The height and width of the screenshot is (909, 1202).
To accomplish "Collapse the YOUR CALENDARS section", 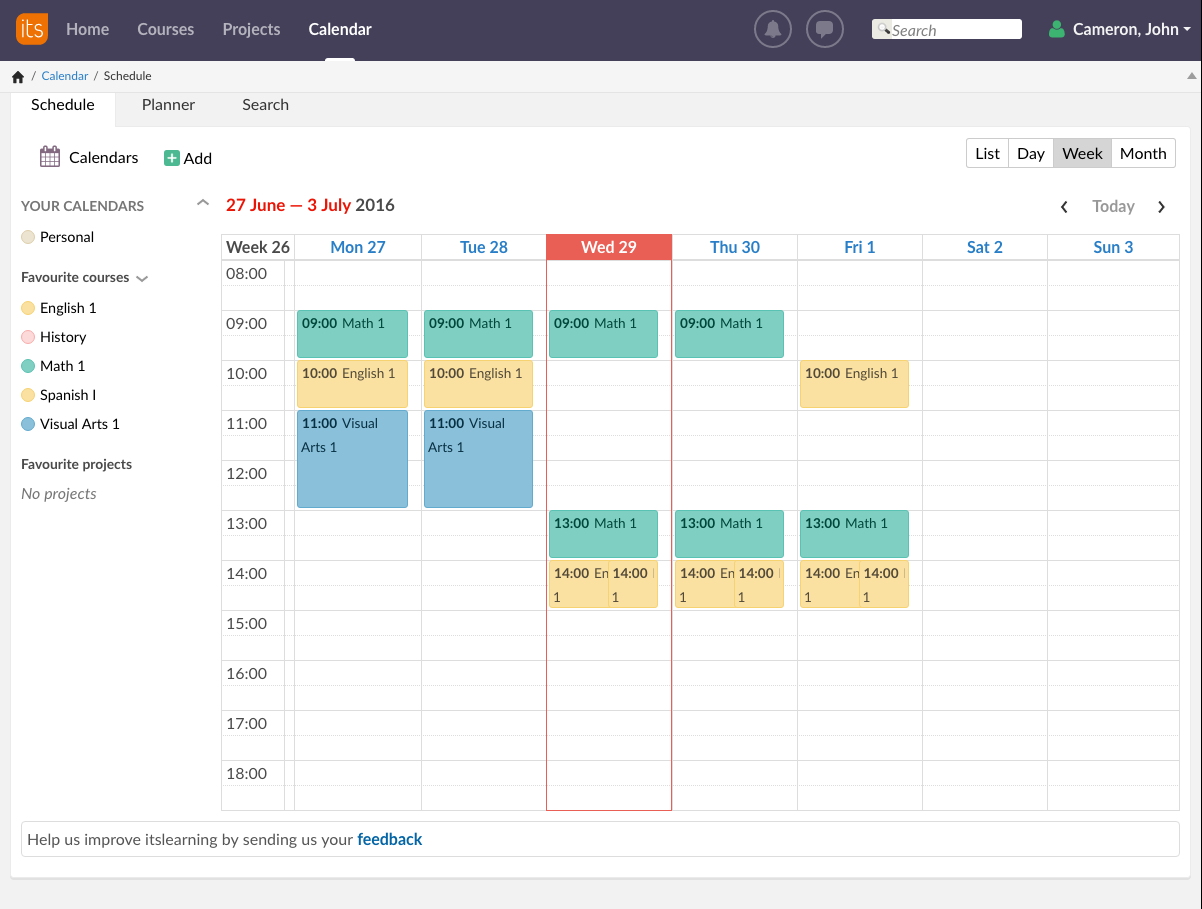I will [x=202, y=201].
